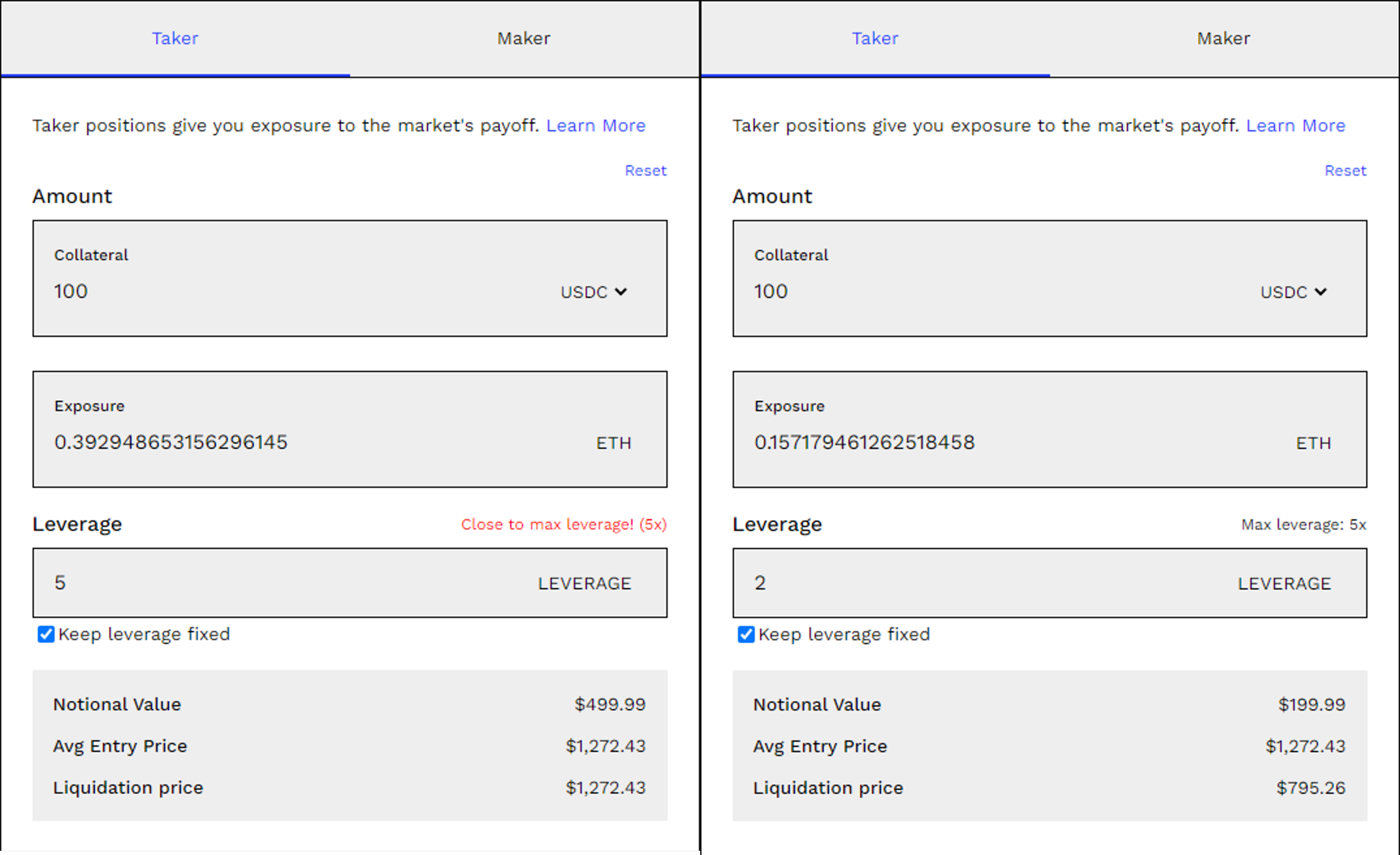1400x855 pixels.
Task: Expand USDC collateral dropdown in right panel
Action: pos(1294,292)
